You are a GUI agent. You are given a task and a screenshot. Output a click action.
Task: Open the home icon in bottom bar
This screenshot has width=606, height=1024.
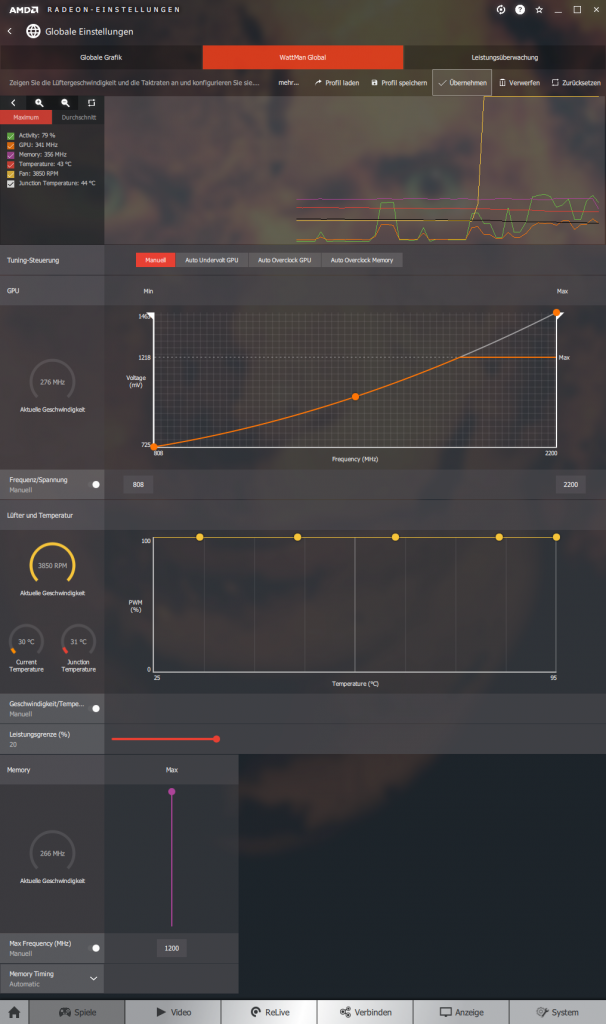click(14, 1012)
